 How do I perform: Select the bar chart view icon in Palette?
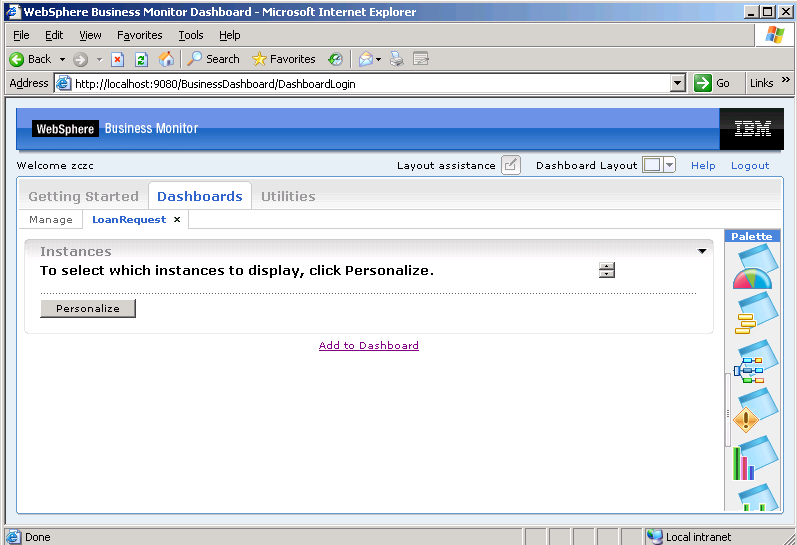[x=755, y=458]
